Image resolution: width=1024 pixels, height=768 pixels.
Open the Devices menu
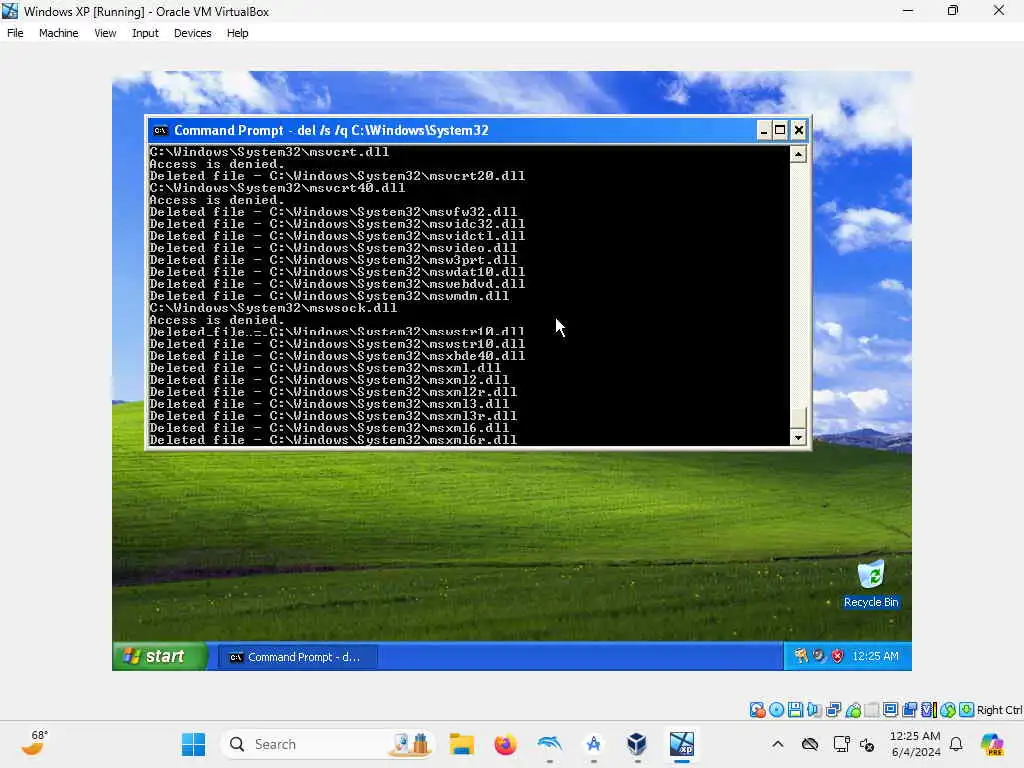193,33
